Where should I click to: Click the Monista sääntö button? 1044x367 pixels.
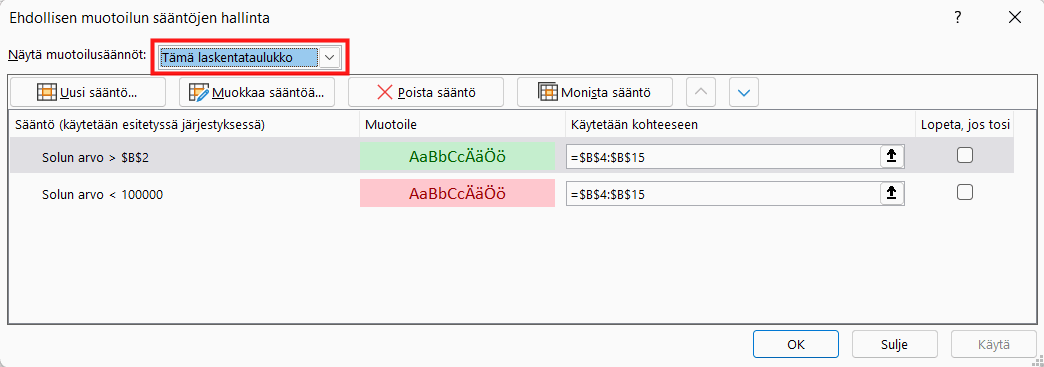[595, 92]
